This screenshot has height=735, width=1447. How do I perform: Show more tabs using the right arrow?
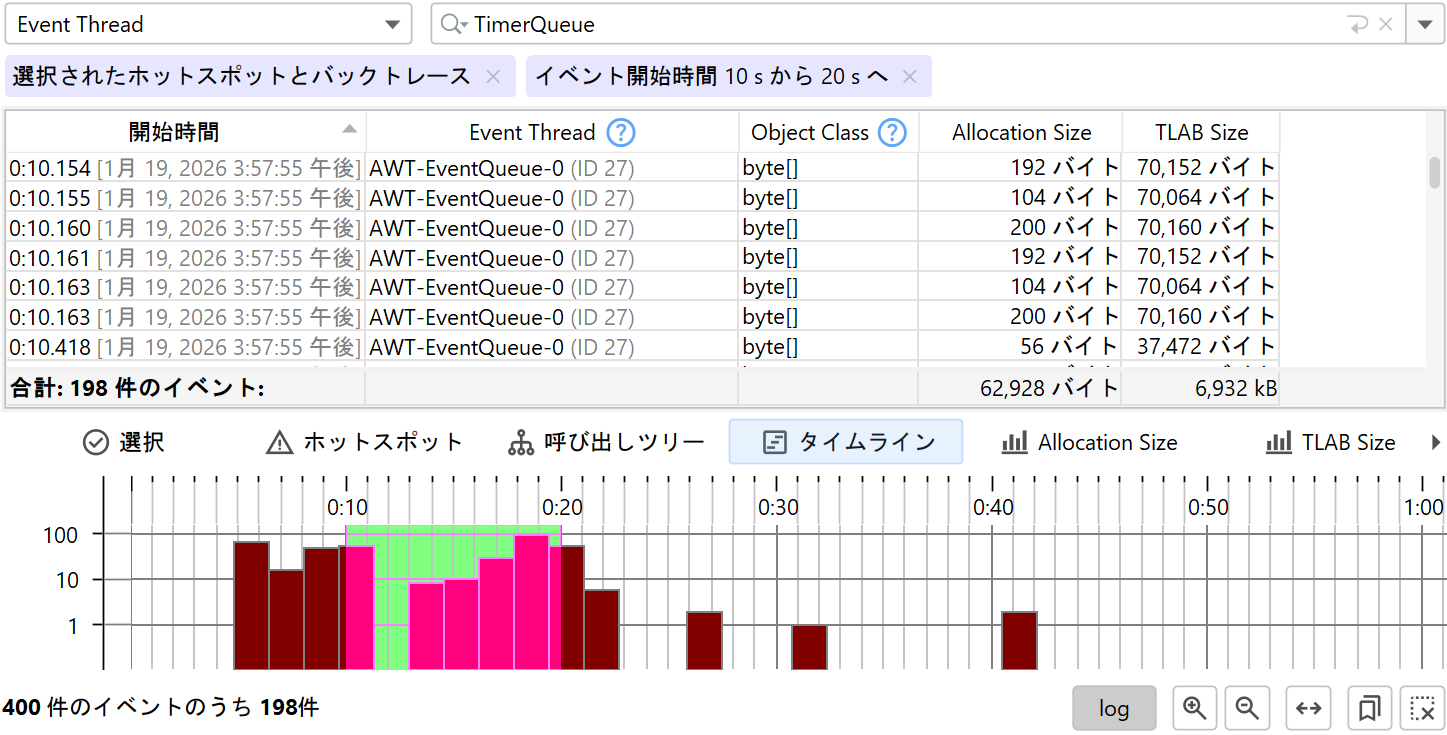1437,442
